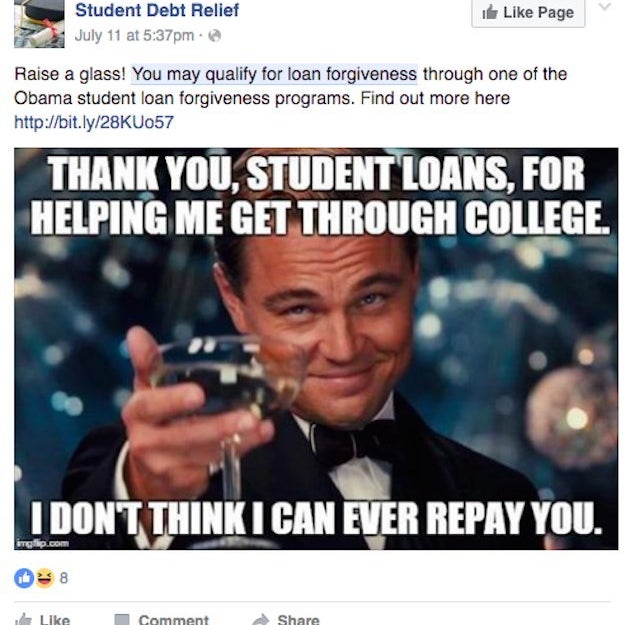Image resolution: width=625 pixels, height=625 pixels.
Task: Click the Haha laughing reaction emoji
Action: [x=42, y=577]
